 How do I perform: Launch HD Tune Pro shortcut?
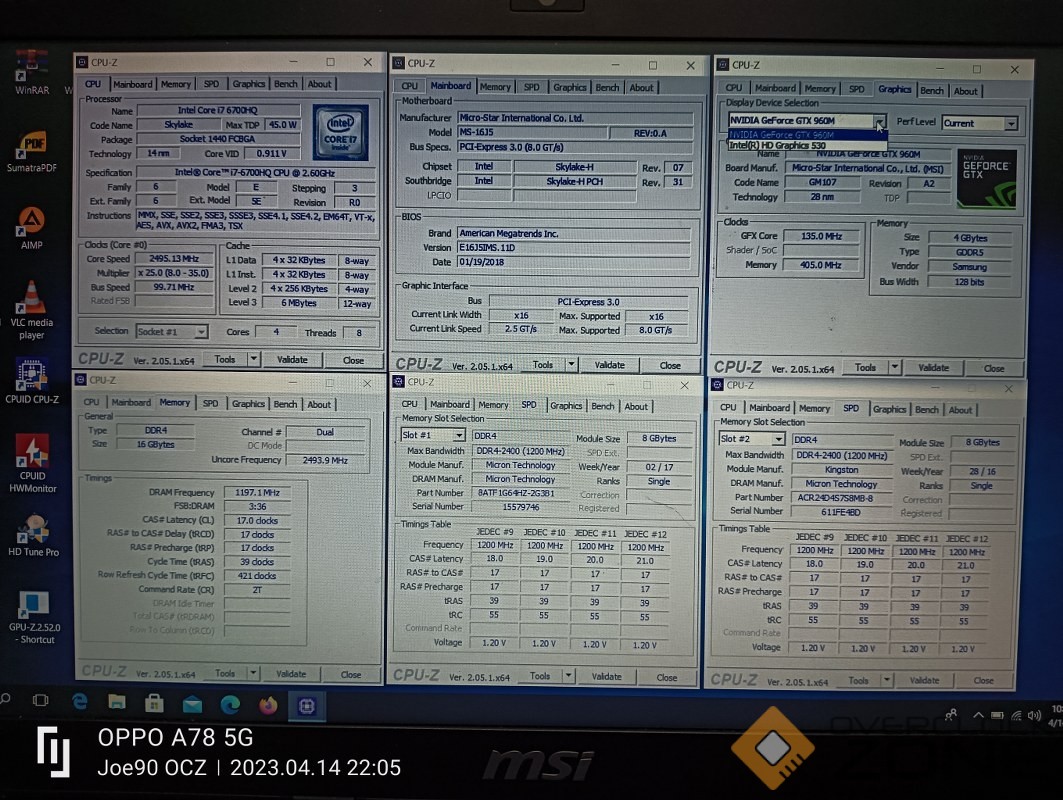(33, 536)
